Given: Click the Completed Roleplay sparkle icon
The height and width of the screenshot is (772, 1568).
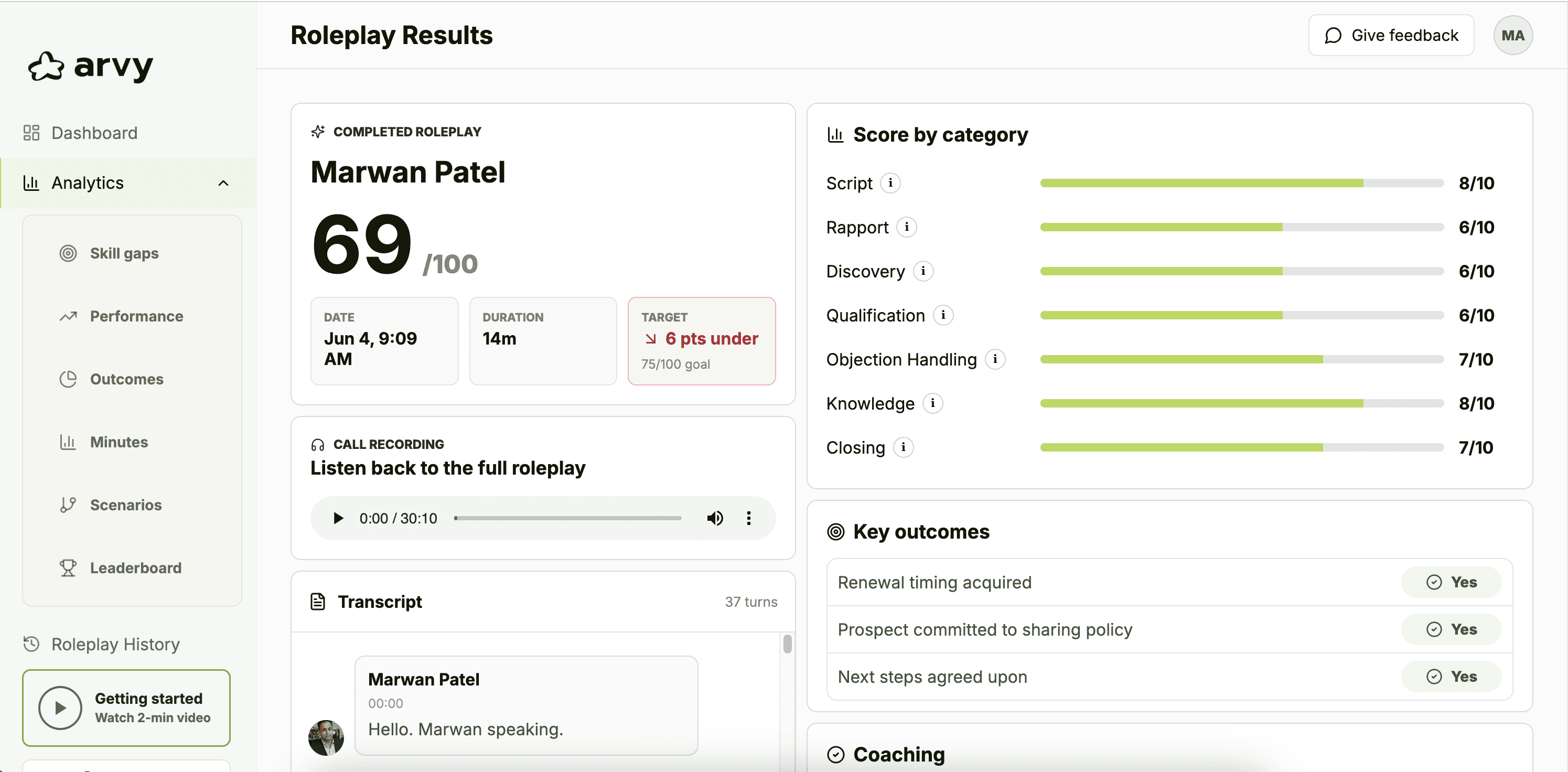Looking at the screenshot, I should [318, 132].
